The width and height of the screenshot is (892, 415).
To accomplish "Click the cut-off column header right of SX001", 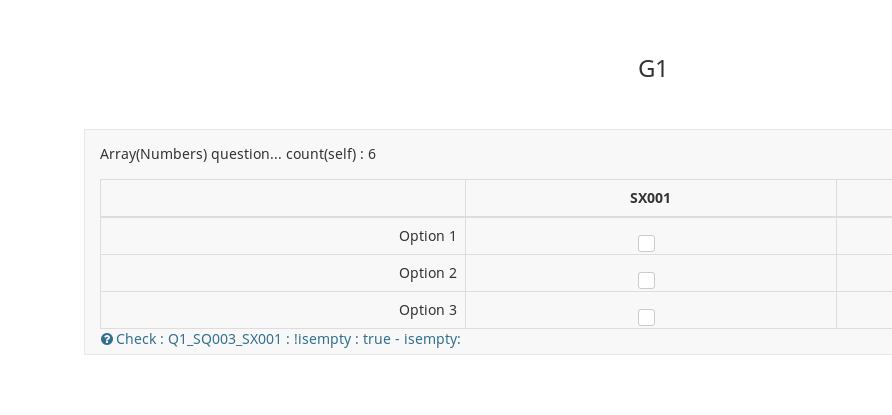I will (x=864, y=198).
